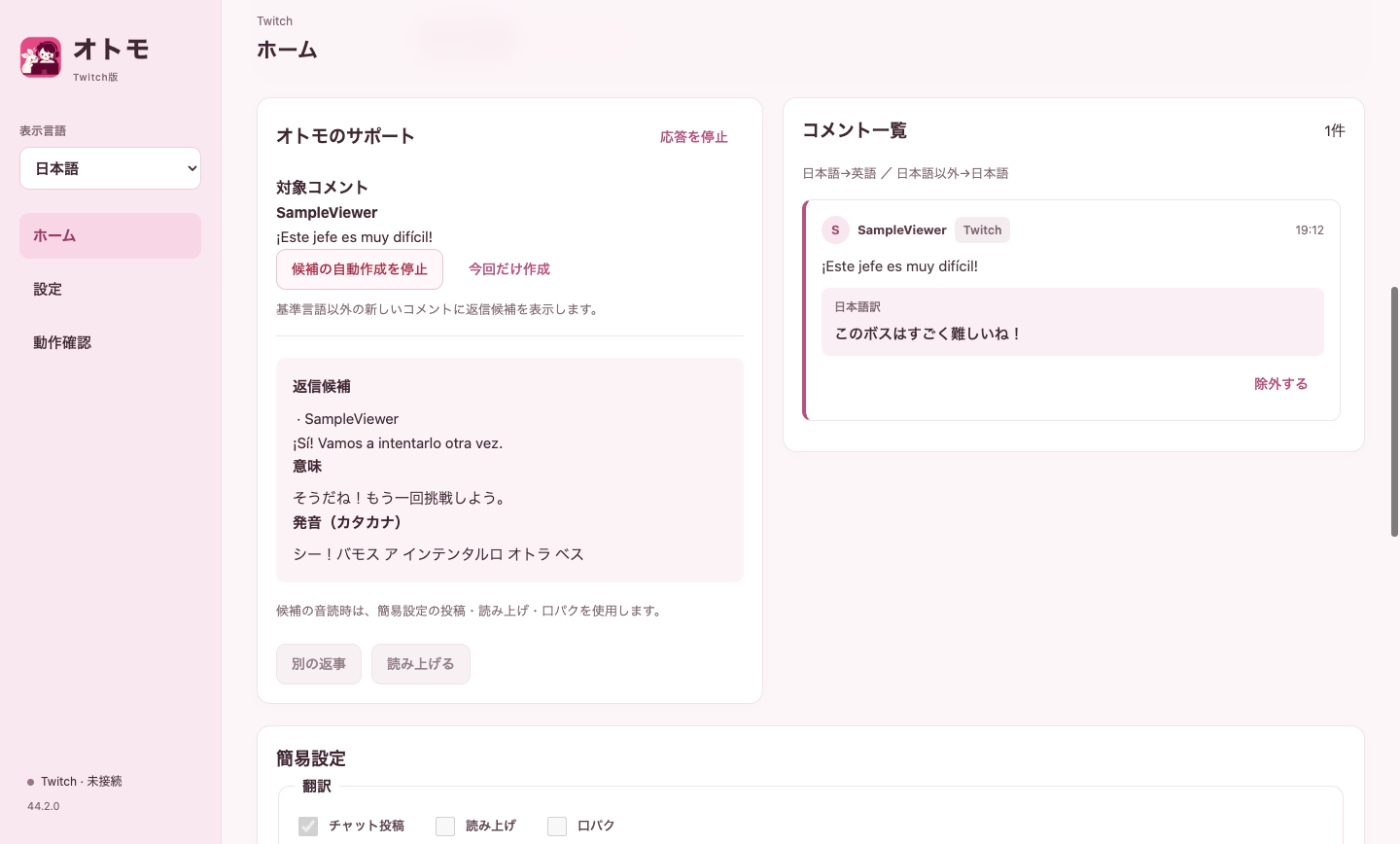Click the 1件 comment count
The height and width of the screenshot is (844, 1400).
[x=1335, y=130]
